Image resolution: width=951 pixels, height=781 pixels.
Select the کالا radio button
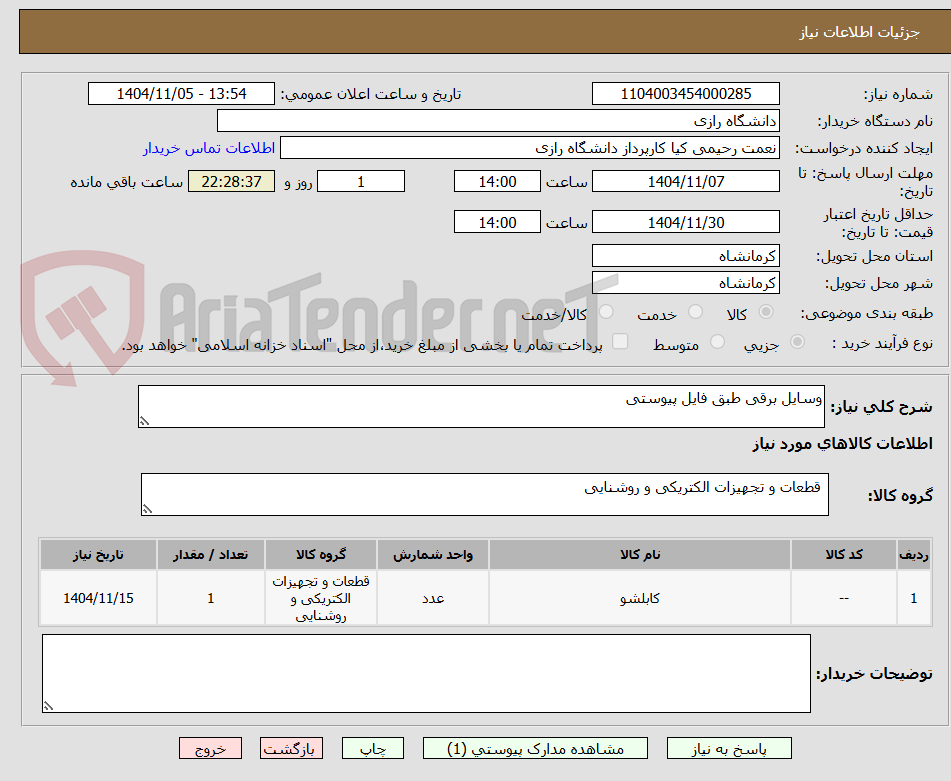coord(766,312)
